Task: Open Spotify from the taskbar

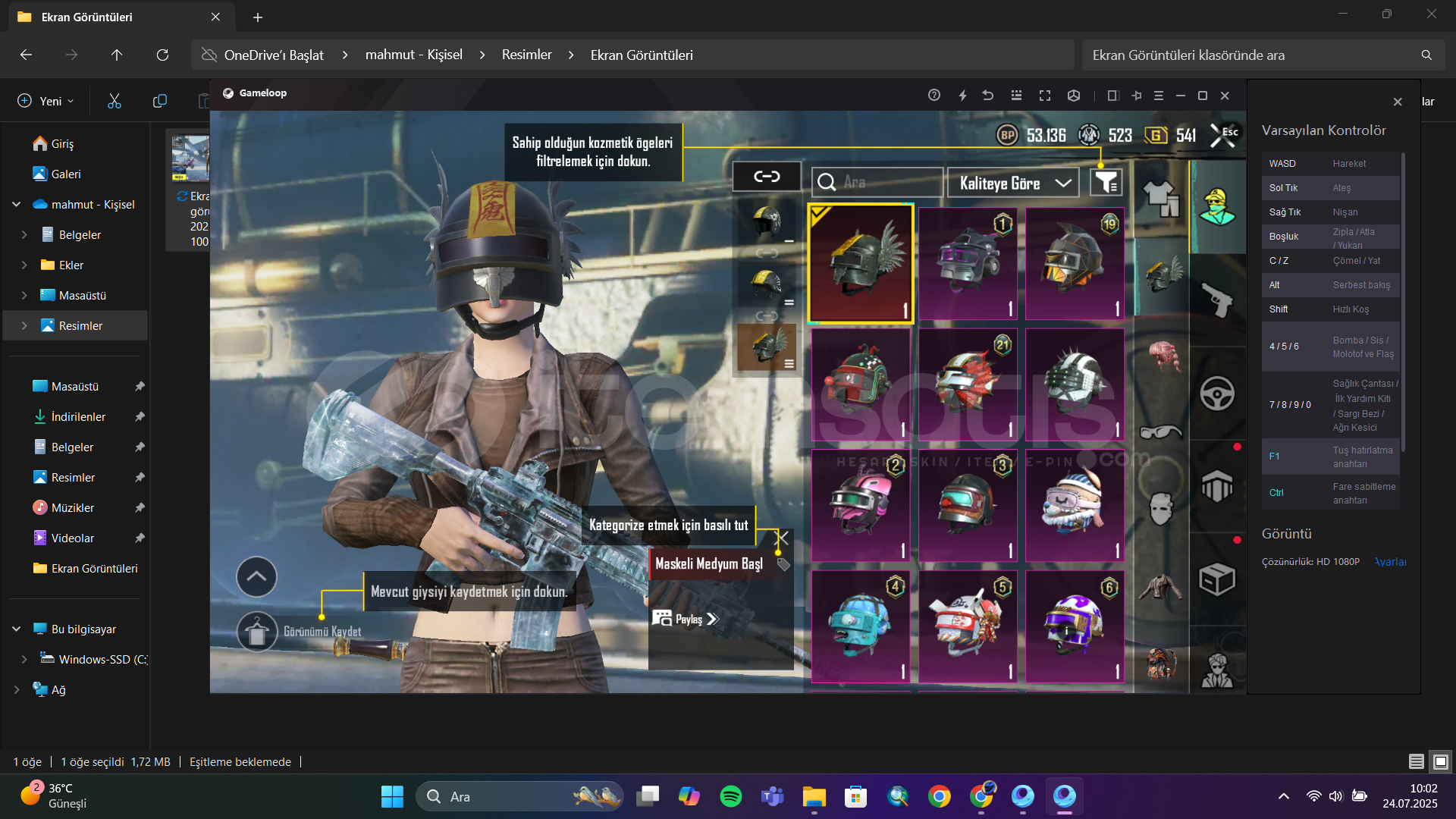Action: click(730, 796)
